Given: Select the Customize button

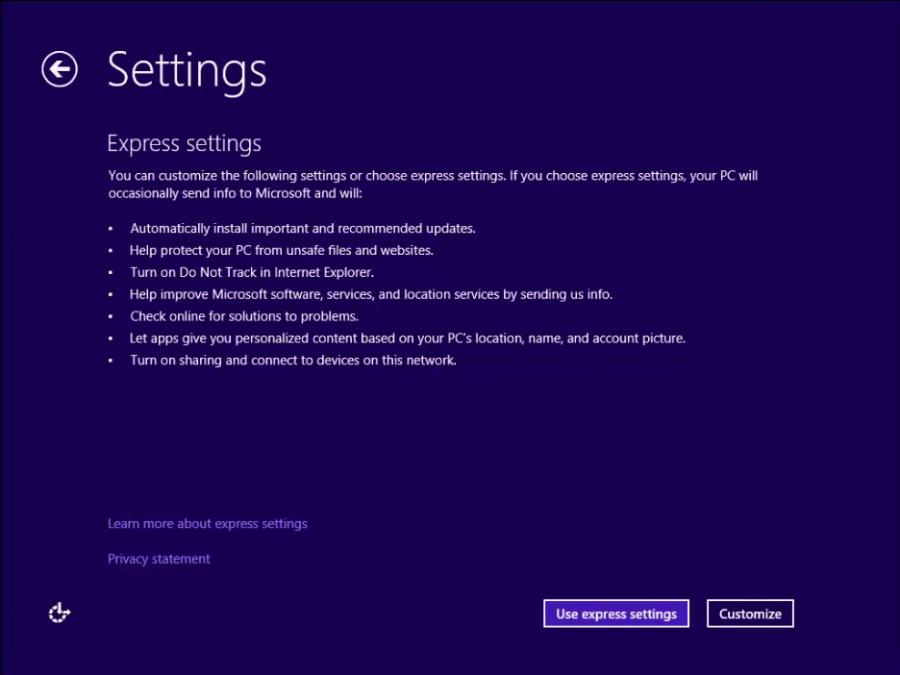Looking at the screenshot, I should click(x=750, y=614).
